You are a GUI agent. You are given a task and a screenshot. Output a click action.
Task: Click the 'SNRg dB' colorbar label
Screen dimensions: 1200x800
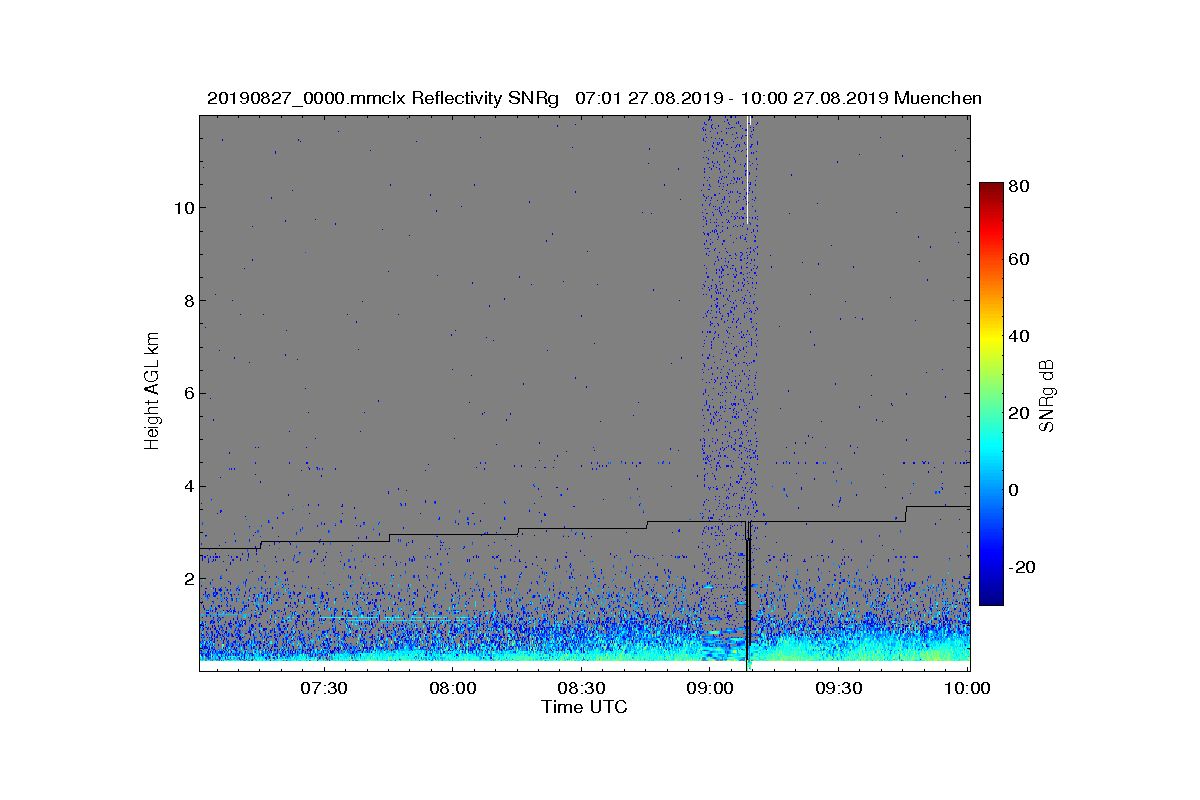(x=1047, y=395)
